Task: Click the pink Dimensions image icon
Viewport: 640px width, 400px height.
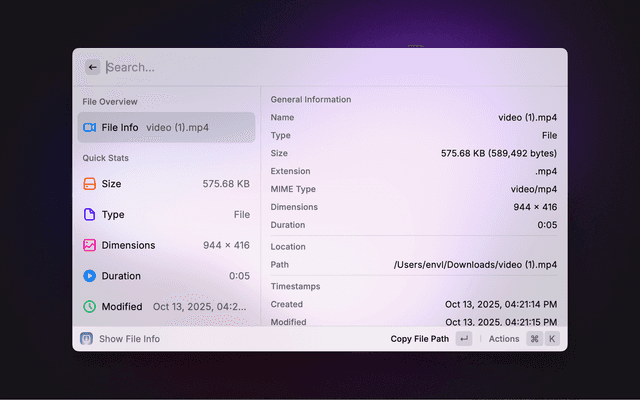Action: [89, 245]
